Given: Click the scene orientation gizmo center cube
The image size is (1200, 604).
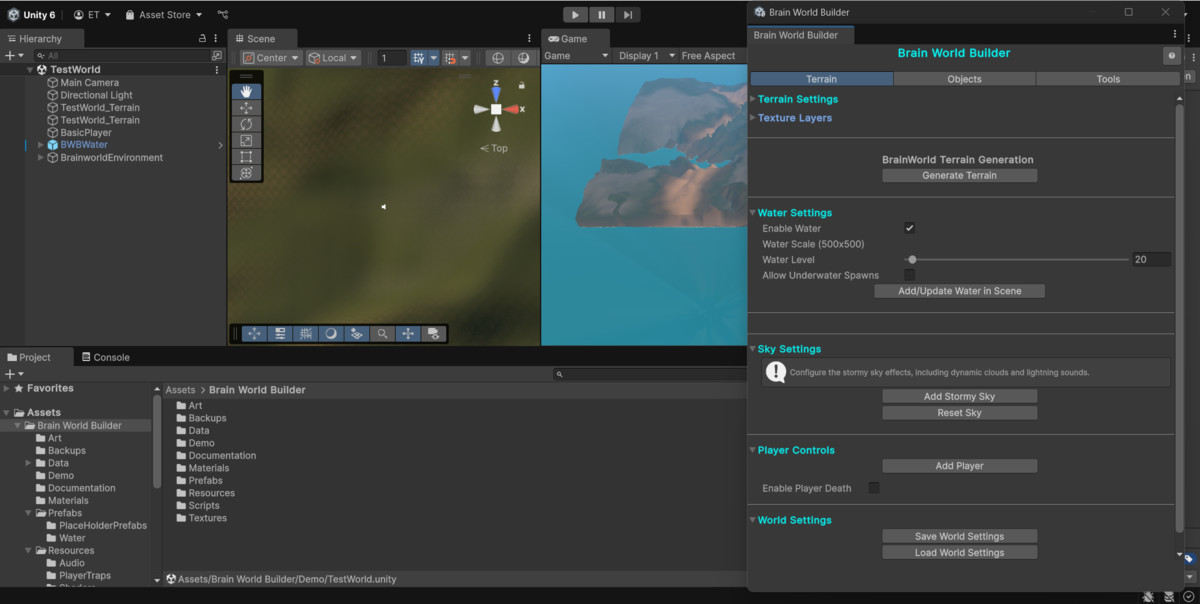Looking at the screenshot, I should click(x=496, y=109).
